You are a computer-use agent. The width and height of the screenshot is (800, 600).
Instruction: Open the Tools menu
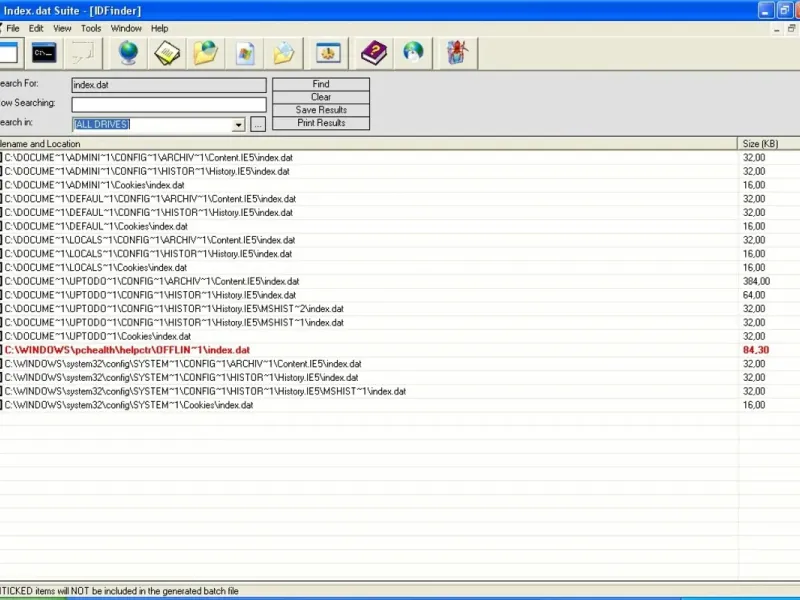(91, 29)
